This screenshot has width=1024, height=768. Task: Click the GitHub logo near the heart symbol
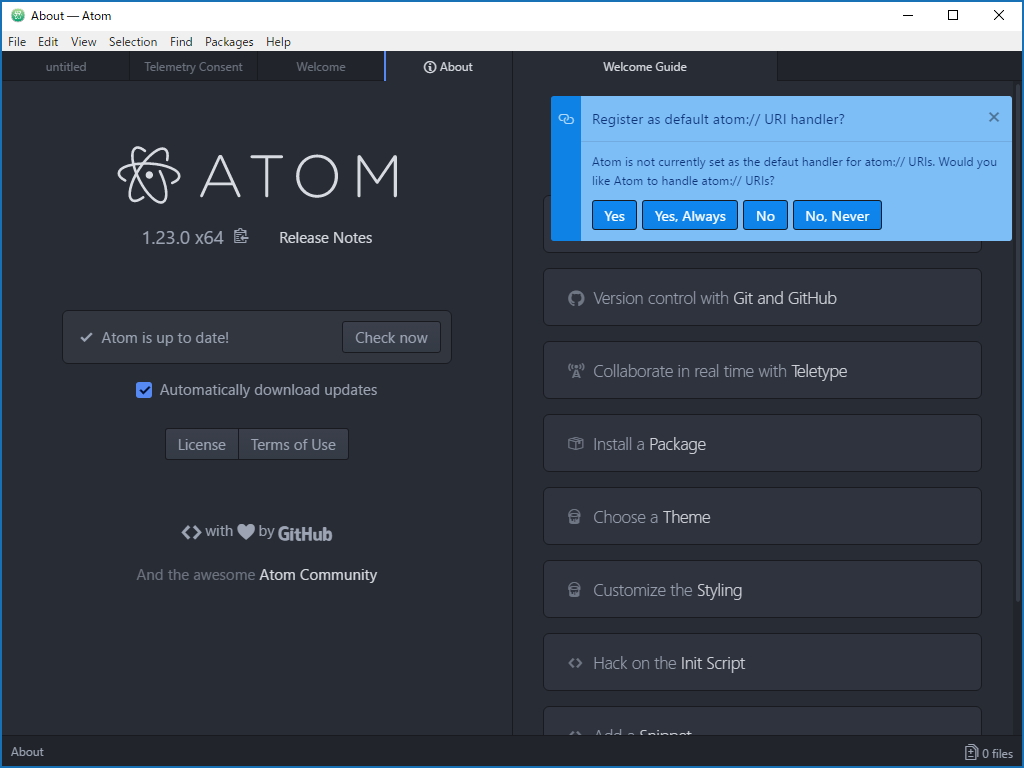click(x=304, y=533)
